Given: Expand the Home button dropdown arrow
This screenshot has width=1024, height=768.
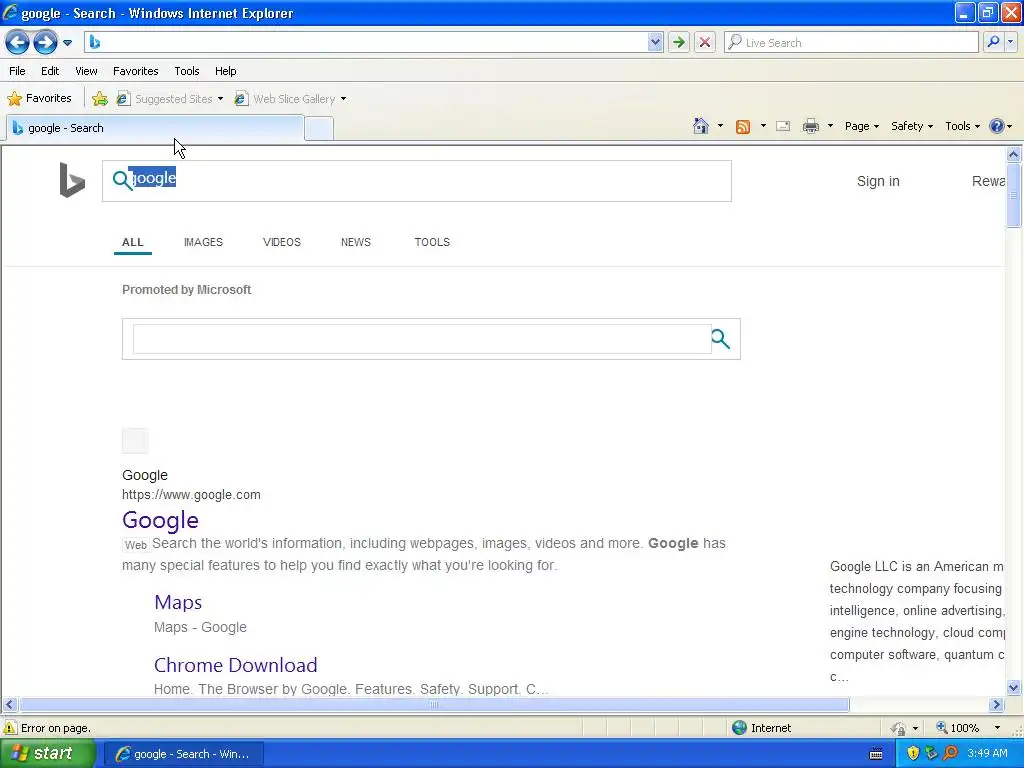Looking at the screenshot, I should pyautogui.click(x=720, y=126).
